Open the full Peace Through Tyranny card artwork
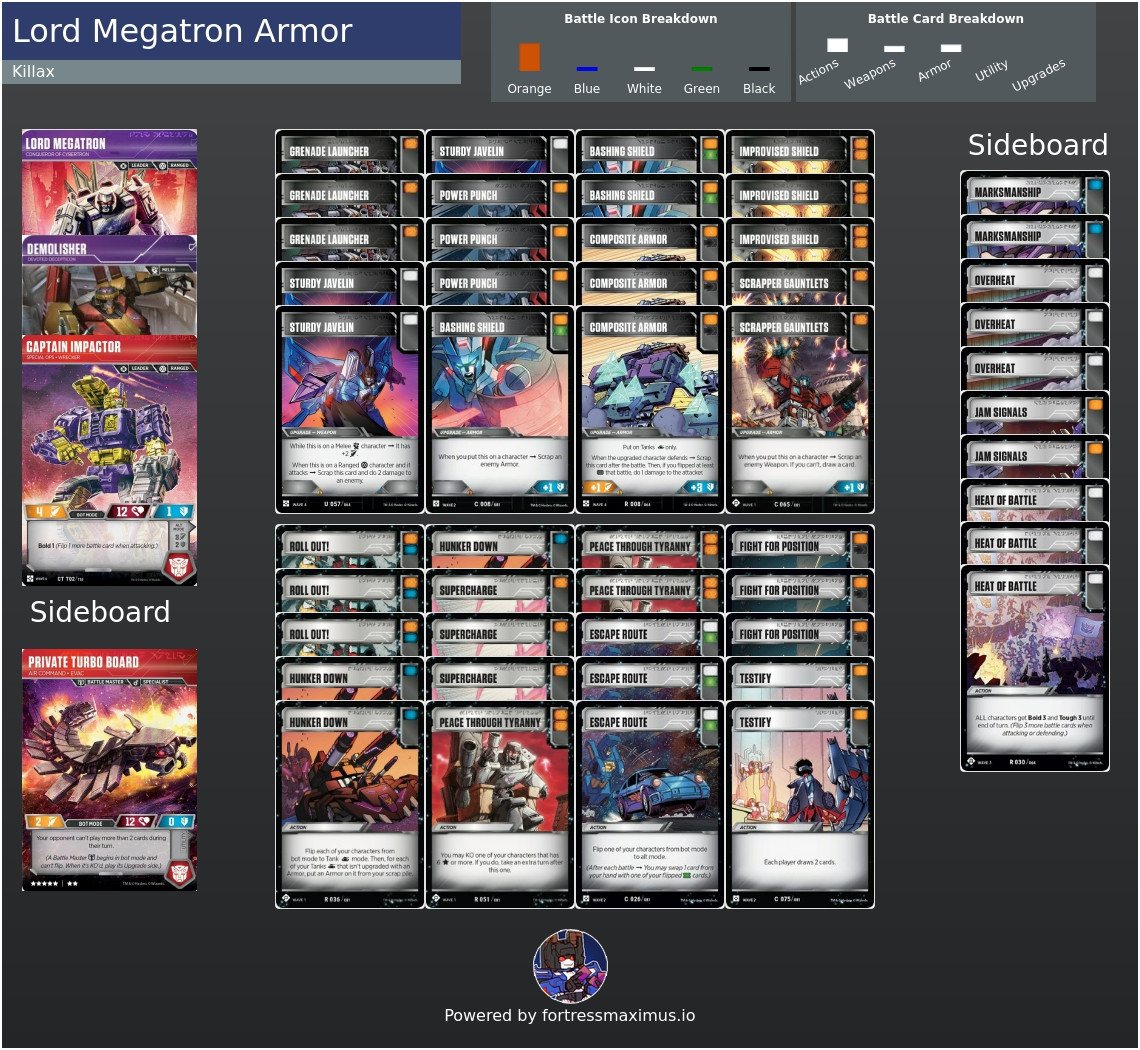Viewport: 1140px width, 1050px height. coord(499,777)
